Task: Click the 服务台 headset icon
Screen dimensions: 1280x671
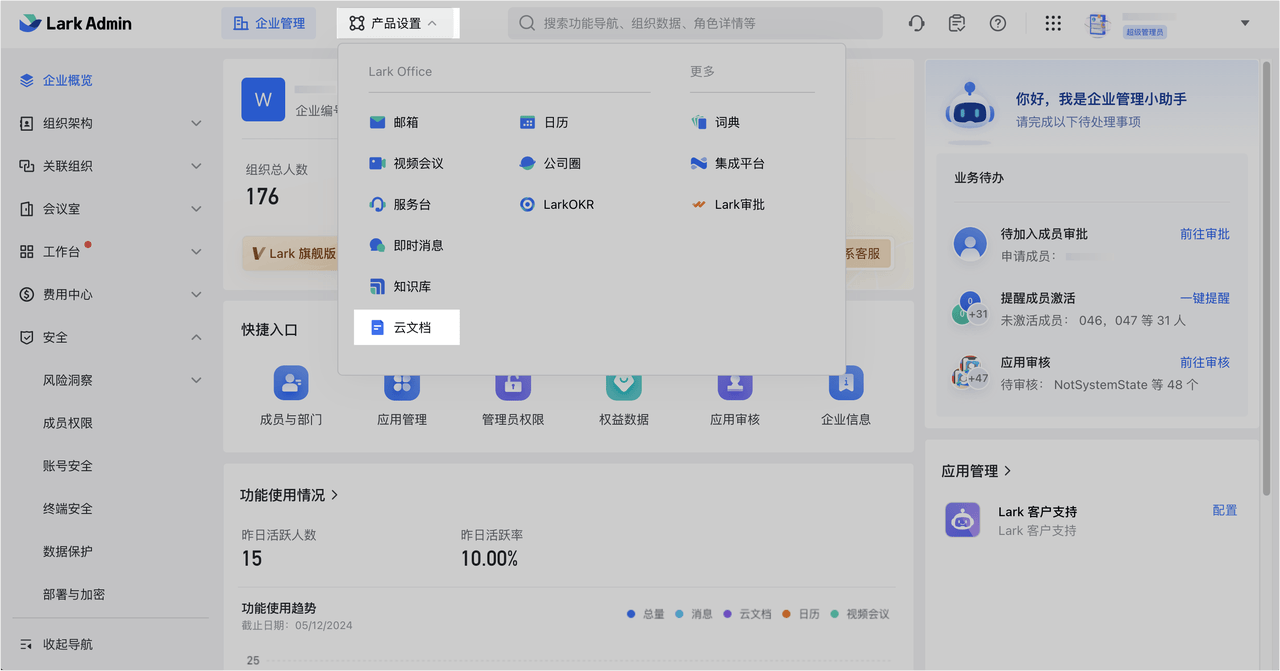Action: [377, 204]
